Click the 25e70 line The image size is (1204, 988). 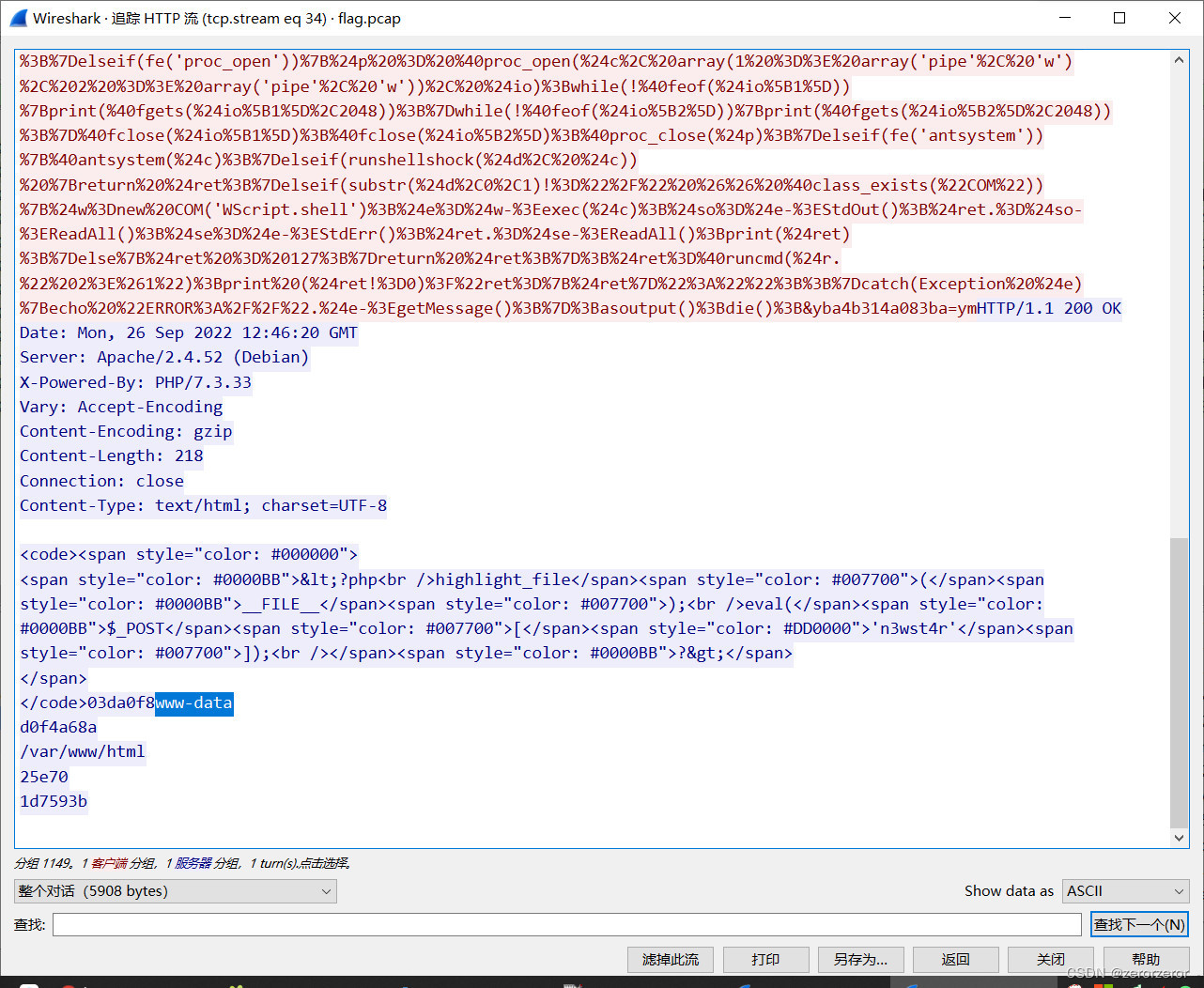tap(44, 778)
